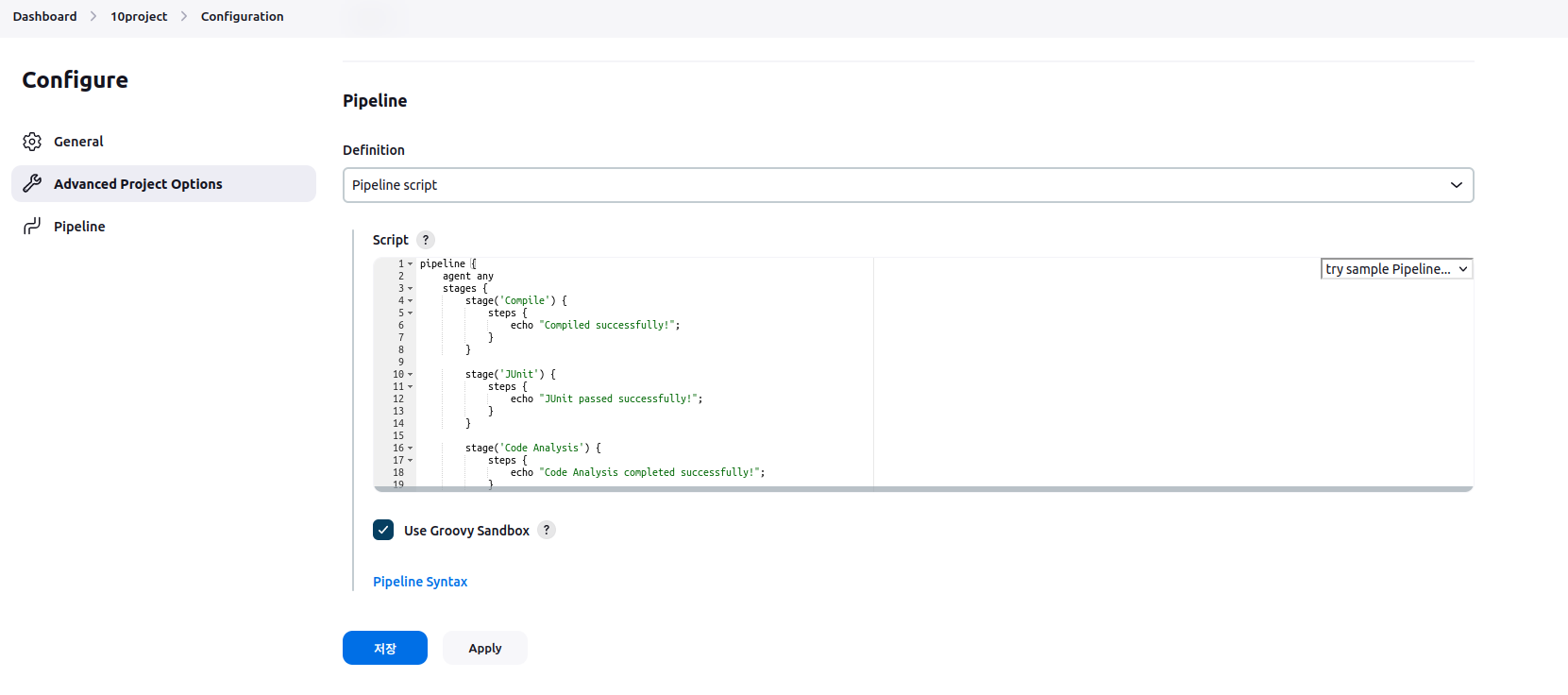Collapse the fold arrow on line 3
1568x695 pixels.
[410, 289]
